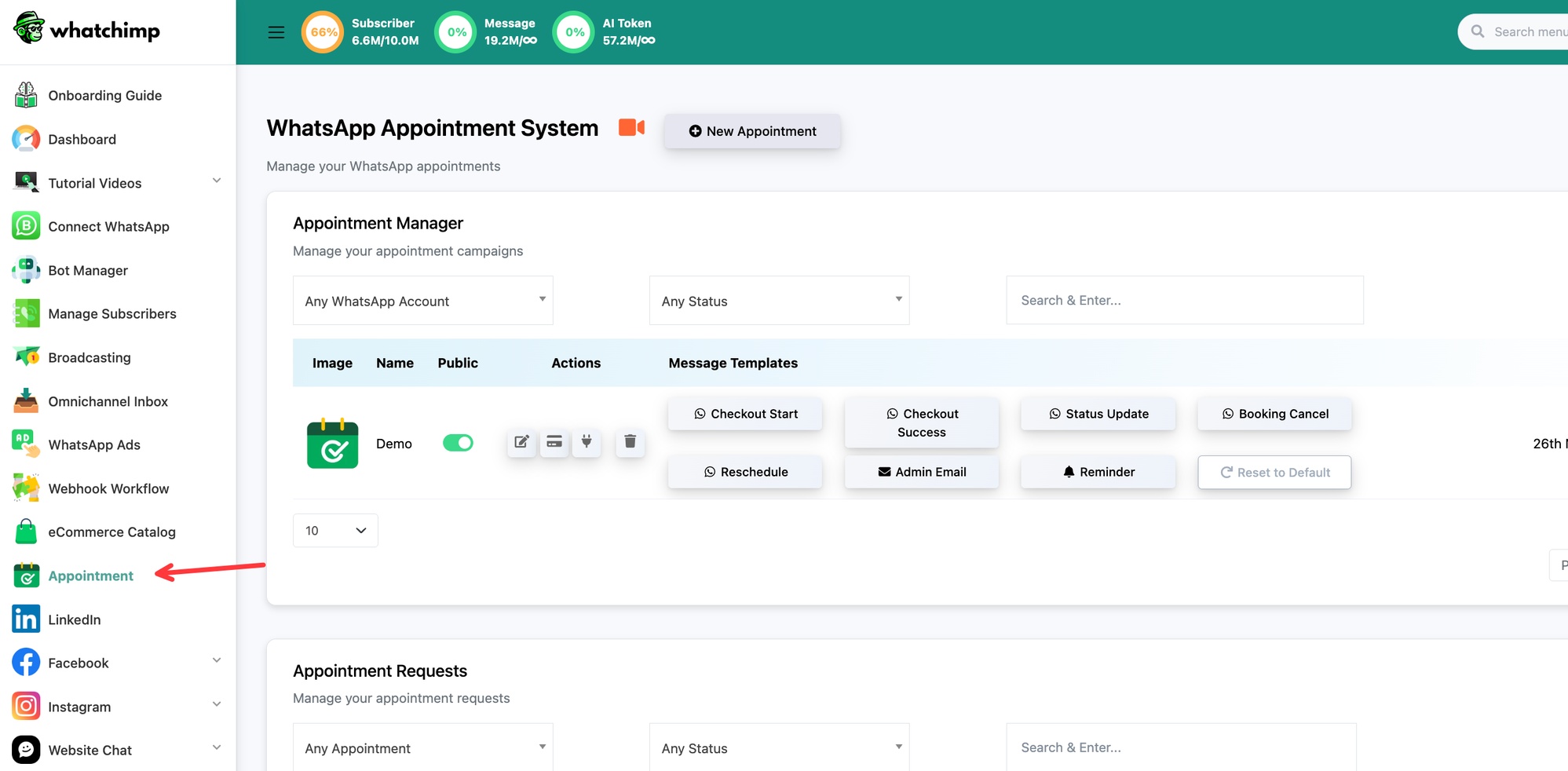Click the Subscriber 66% usage progress circle
This screenshot has height=771, width=1568.
tap(323, 32)
